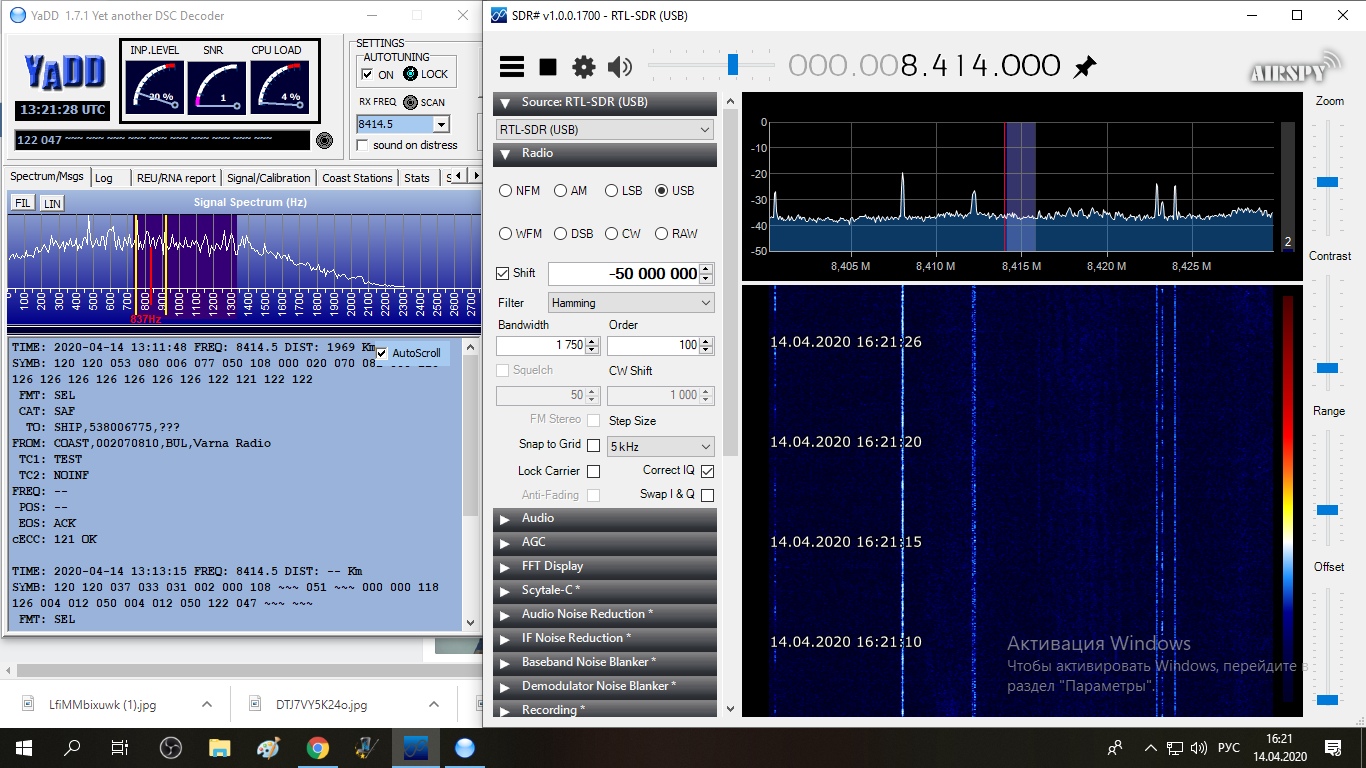Mute audio with the speaker icon
Screen dimensions: 1366x768
[620, 67]
